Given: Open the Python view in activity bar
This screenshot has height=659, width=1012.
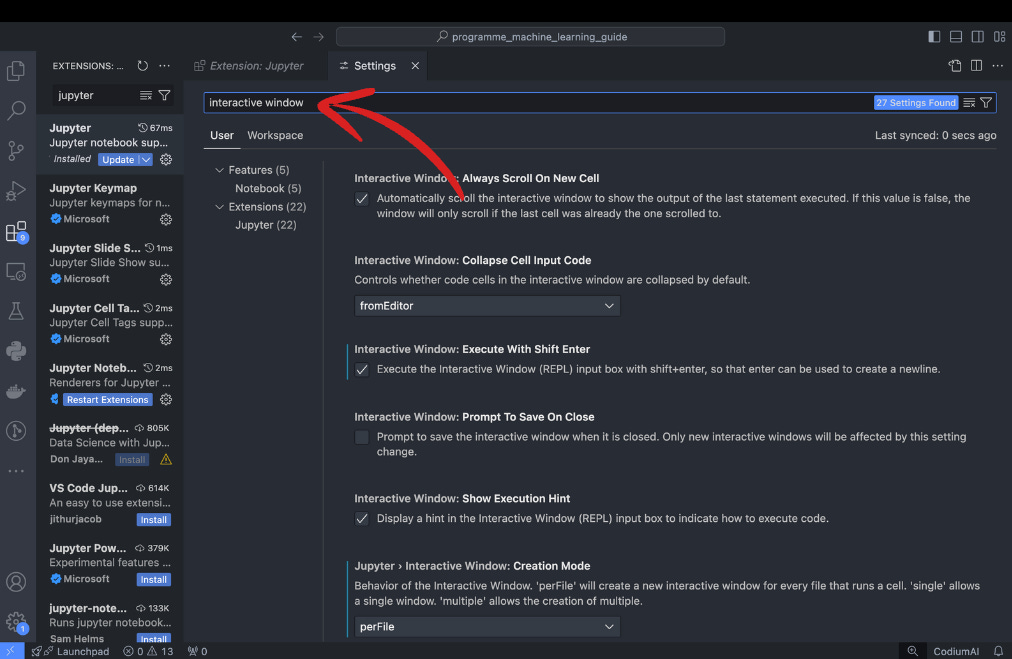Looking at the screenshot, I should [16, 351].
